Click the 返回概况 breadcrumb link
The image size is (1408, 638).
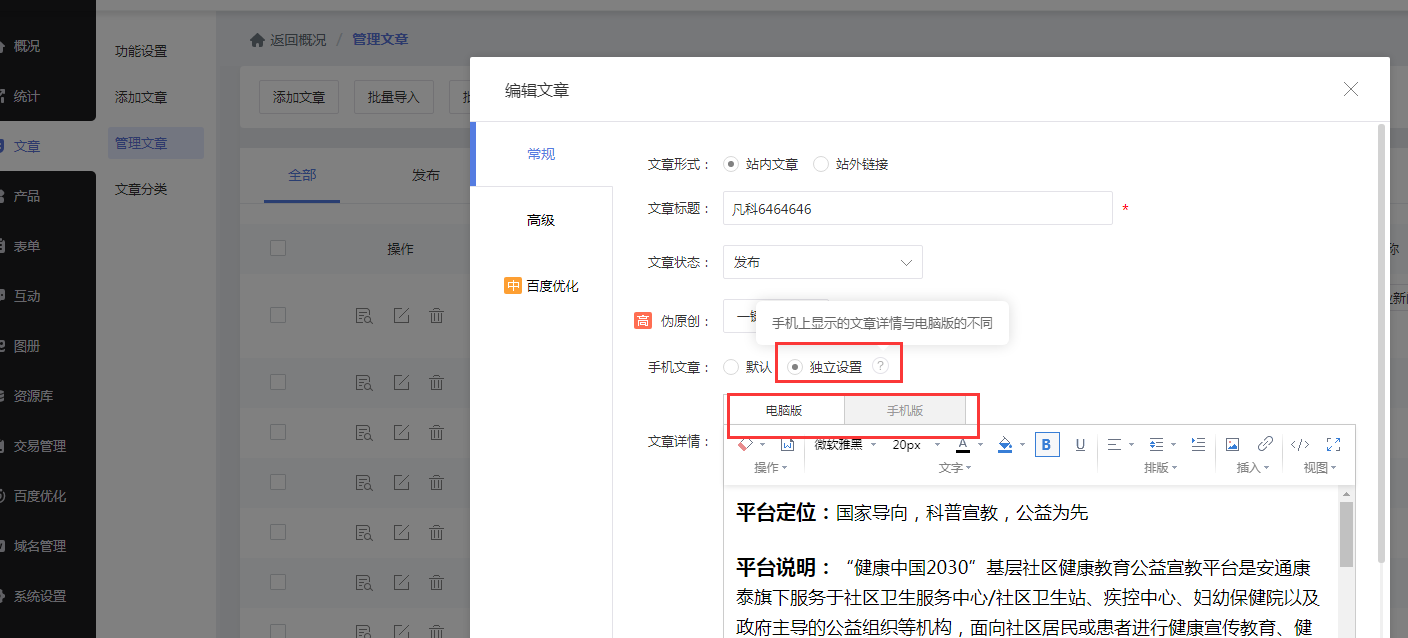point(298,40)
